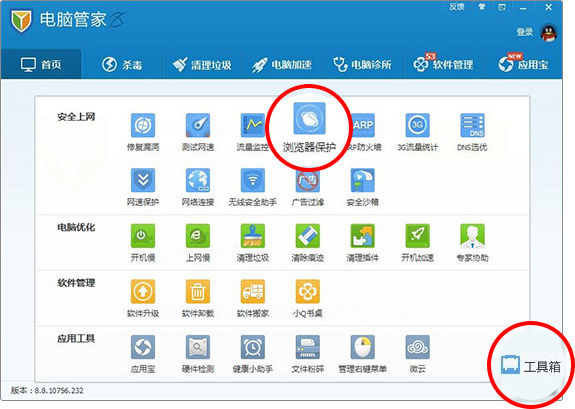Open 小Q书桌 desktop tool
This screenshot has height=409, width=575.
point(307,298)
